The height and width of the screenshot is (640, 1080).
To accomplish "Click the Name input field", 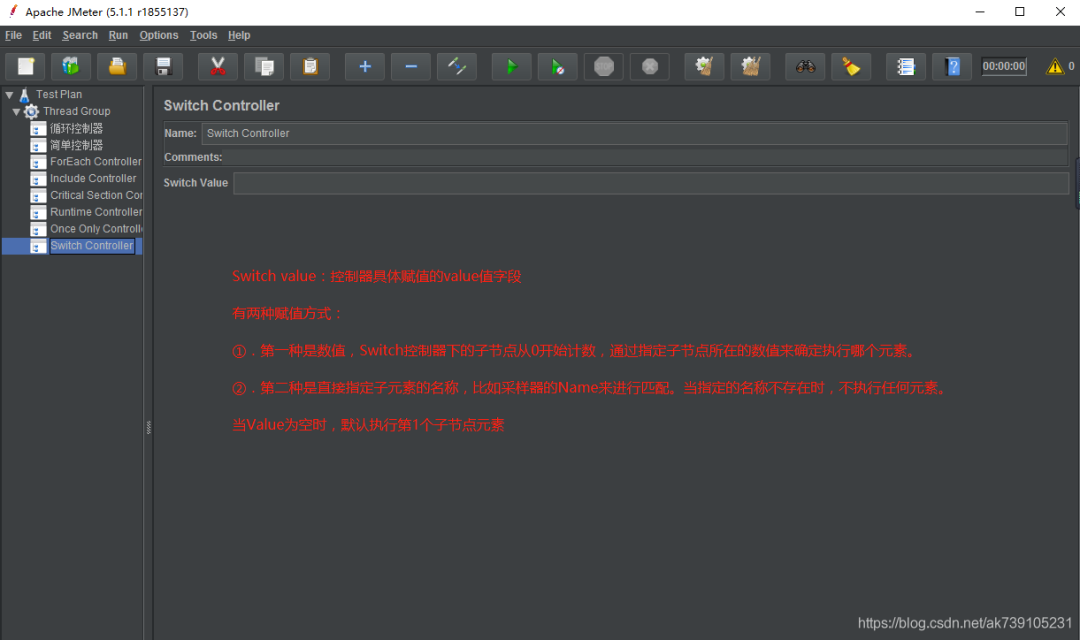I will tap(634, 134).
